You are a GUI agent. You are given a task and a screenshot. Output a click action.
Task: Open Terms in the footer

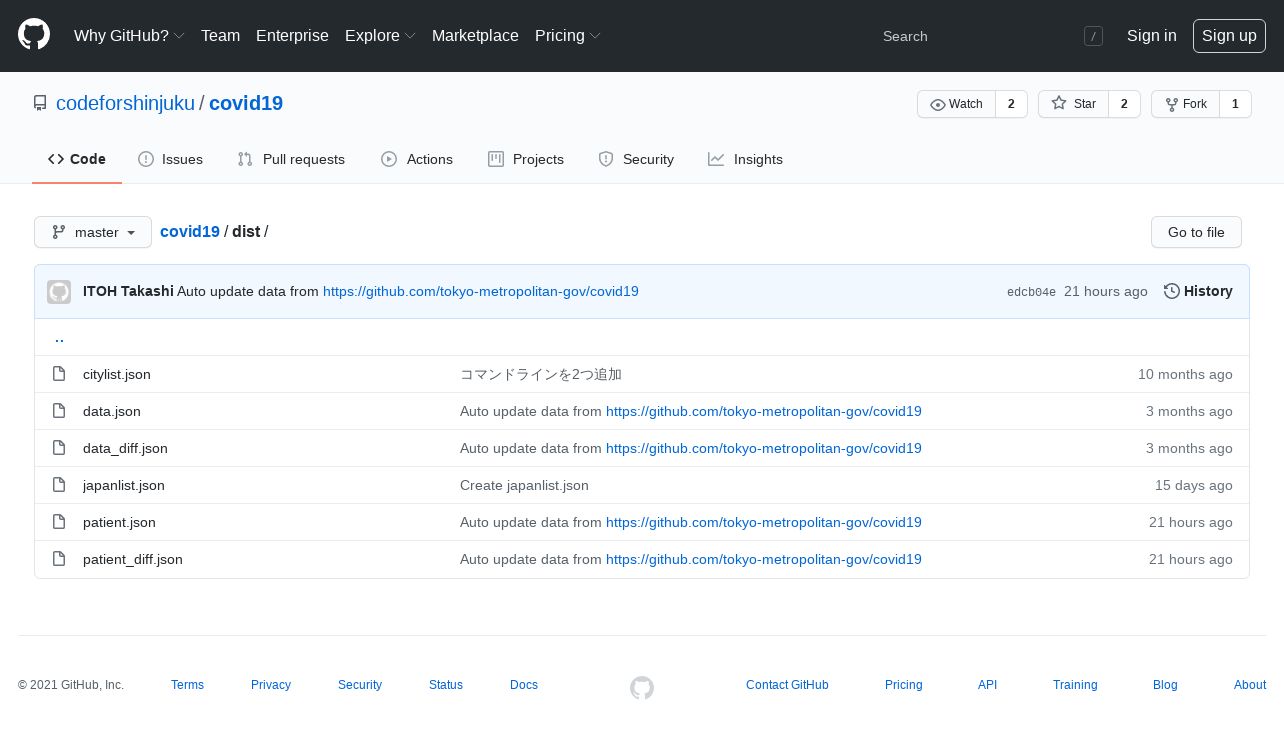pos(187,685)
